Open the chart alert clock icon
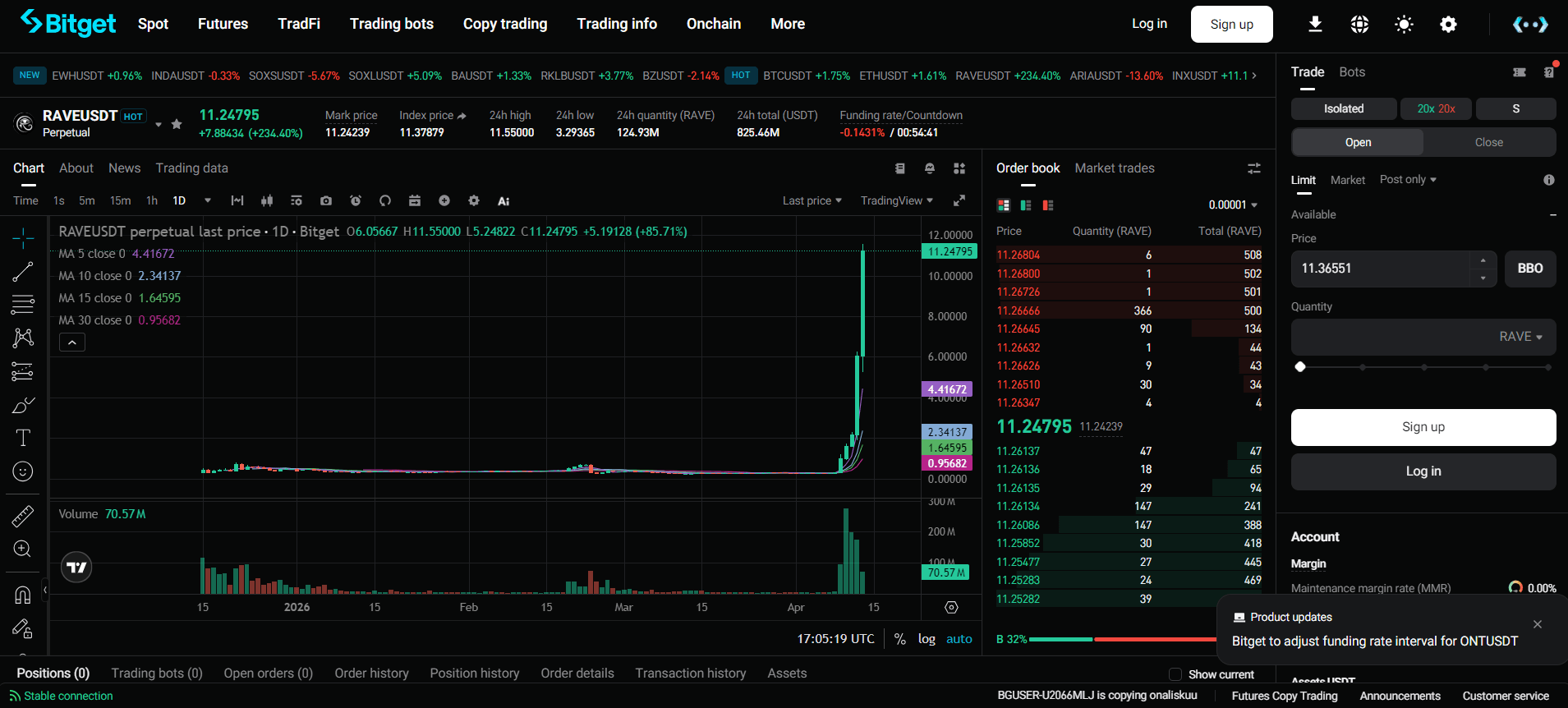This screenshot has width=1568, height=708. point(356,200)
